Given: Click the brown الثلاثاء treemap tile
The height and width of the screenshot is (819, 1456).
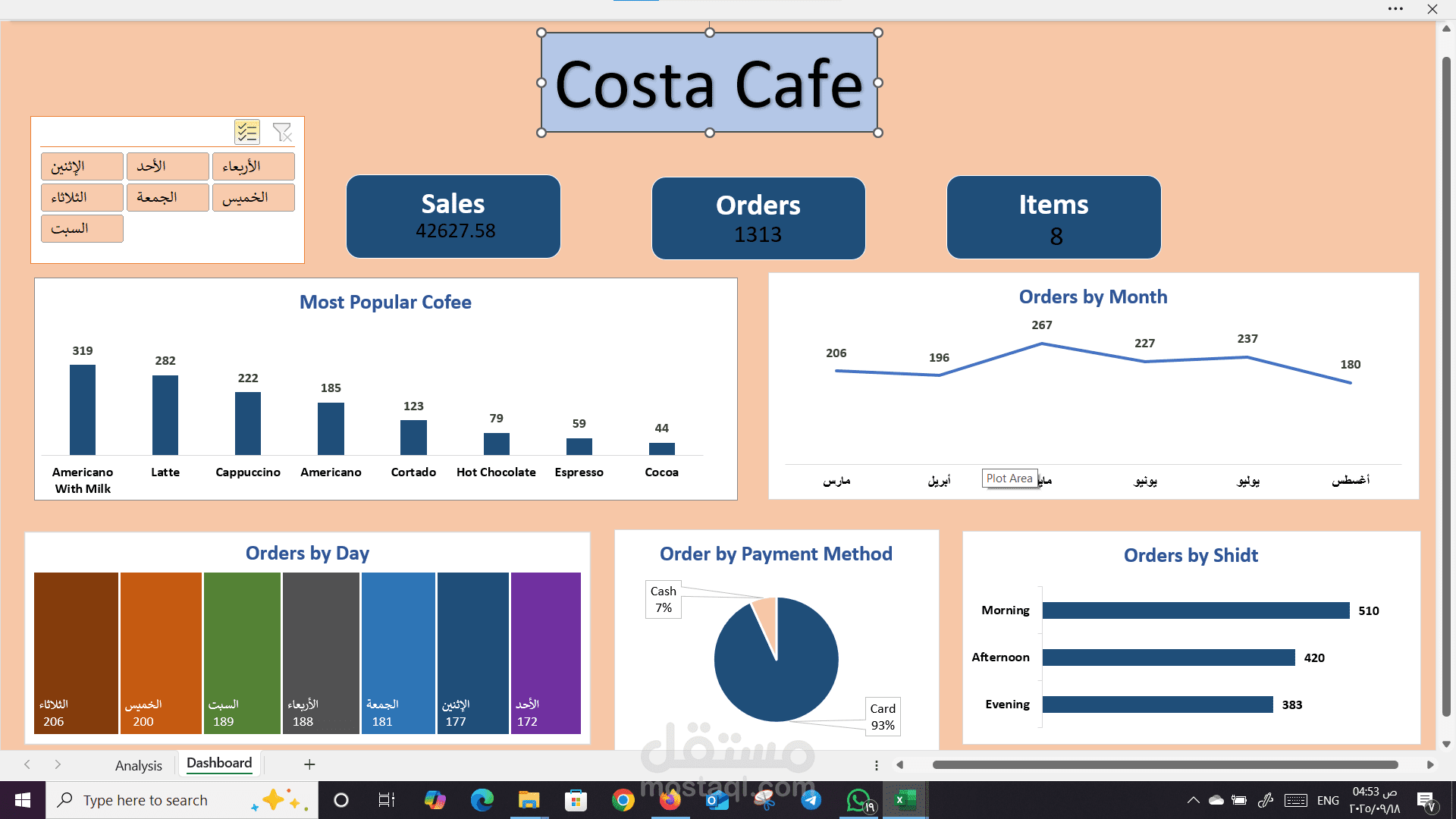Looking at the screenshot, I should click(76, 653).
